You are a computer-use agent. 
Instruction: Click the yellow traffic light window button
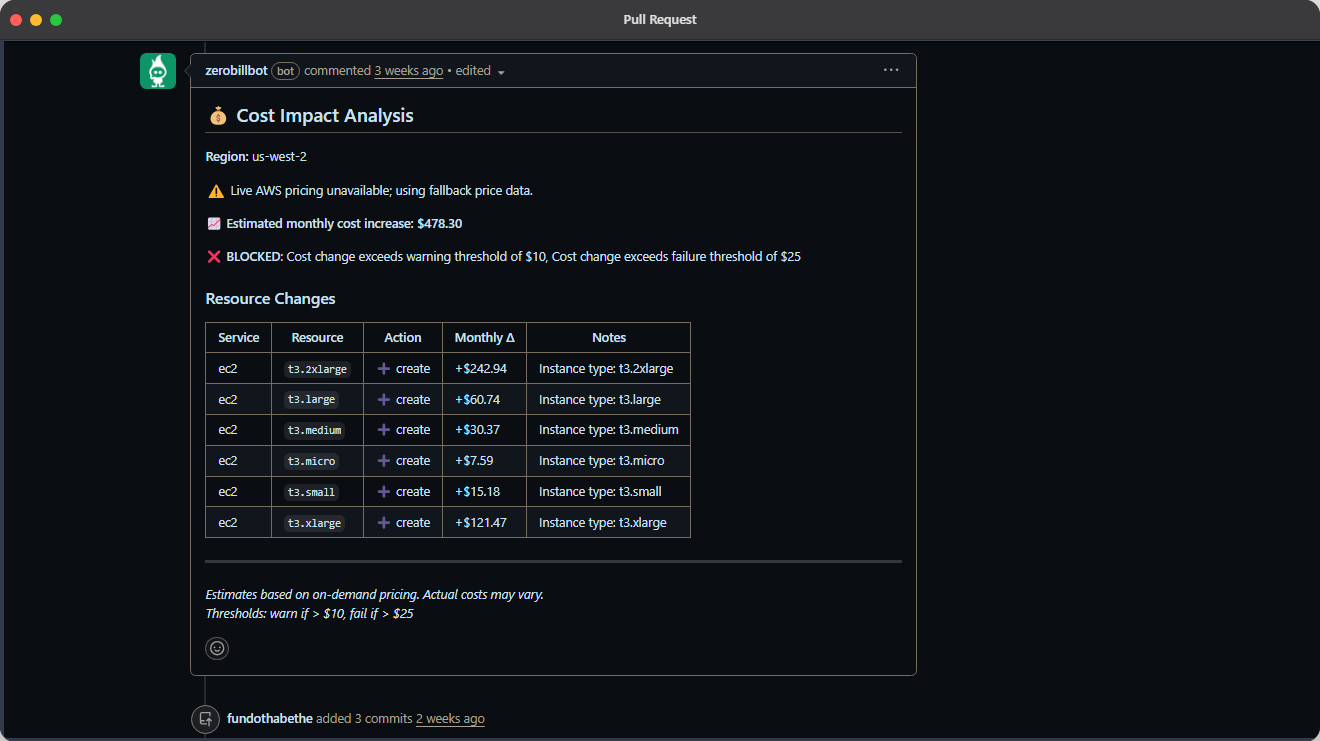(36, 19)
